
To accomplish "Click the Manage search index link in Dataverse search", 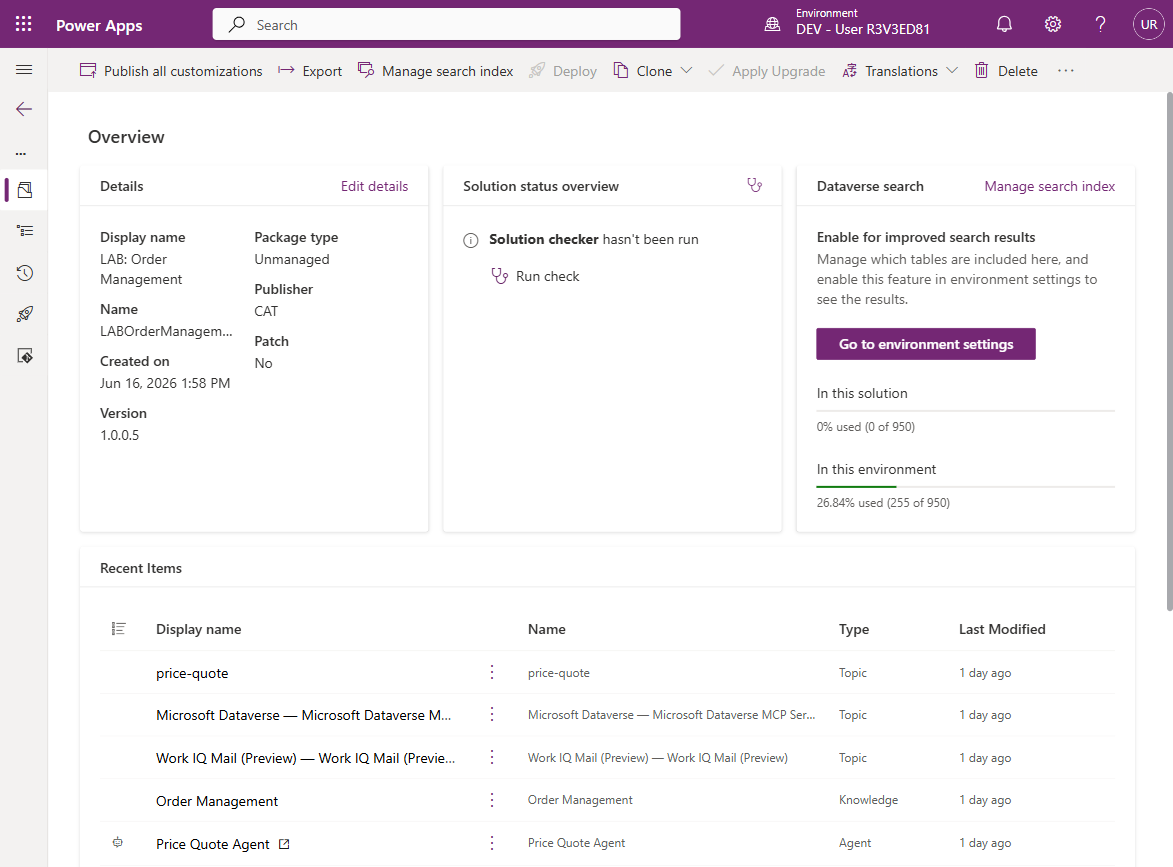I will pos(1050,186).
